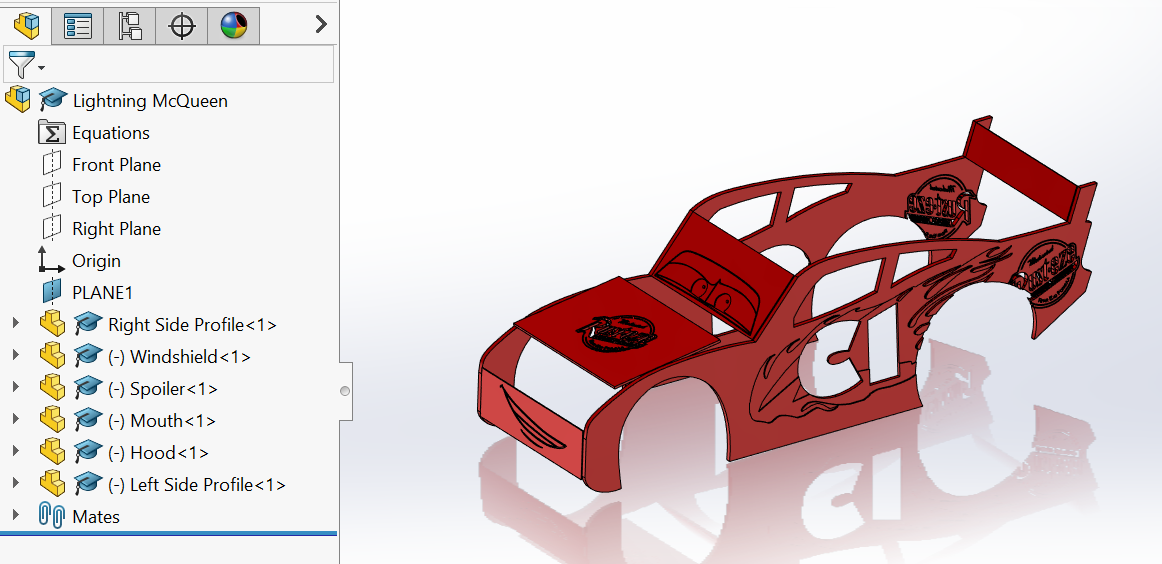Image resolution: width=1162 pixels, height=564 pixels.
Task: Click the front mouth panel of the car
Action: [x=531, y=422]
